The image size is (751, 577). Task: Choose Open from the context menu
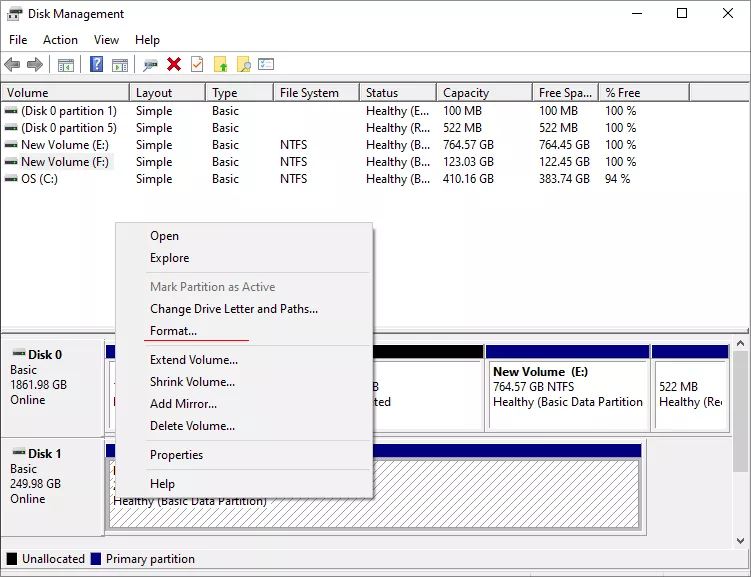coord(244,236)
